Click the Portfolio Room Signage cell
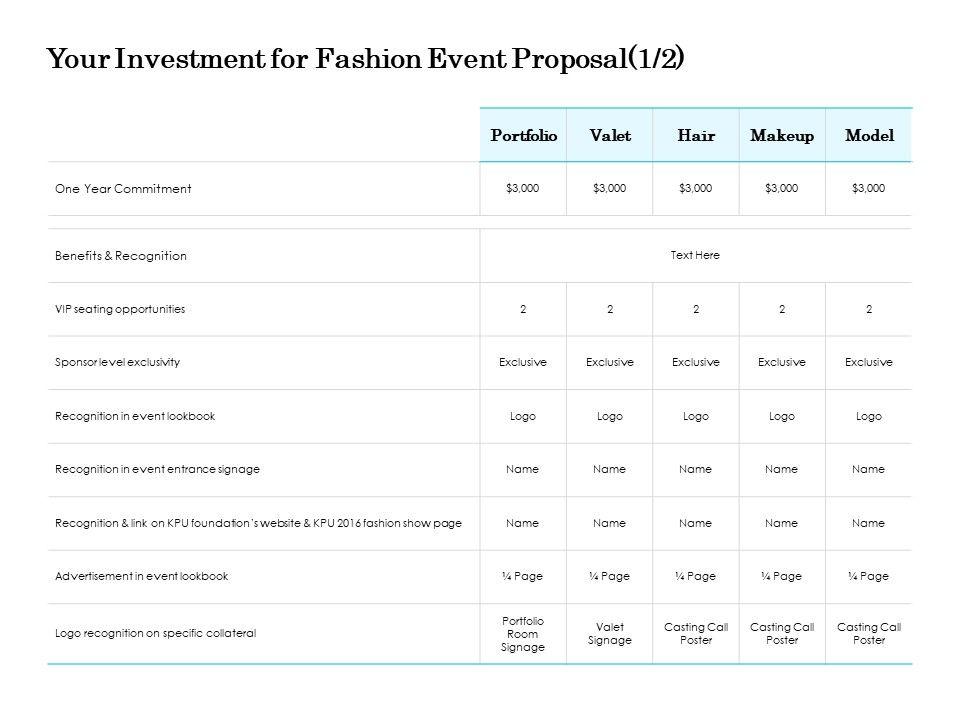Screen dimensions: 960x720 tap(523, 634)
